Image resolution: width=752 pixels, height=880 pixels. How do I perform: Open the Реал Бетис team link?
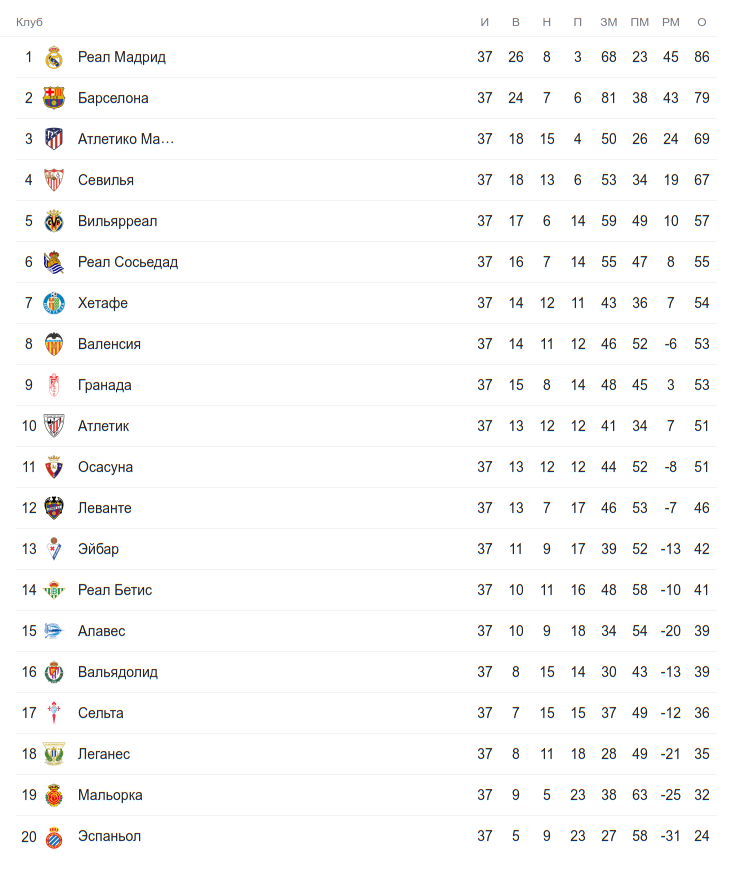click(x=115, y=590)
